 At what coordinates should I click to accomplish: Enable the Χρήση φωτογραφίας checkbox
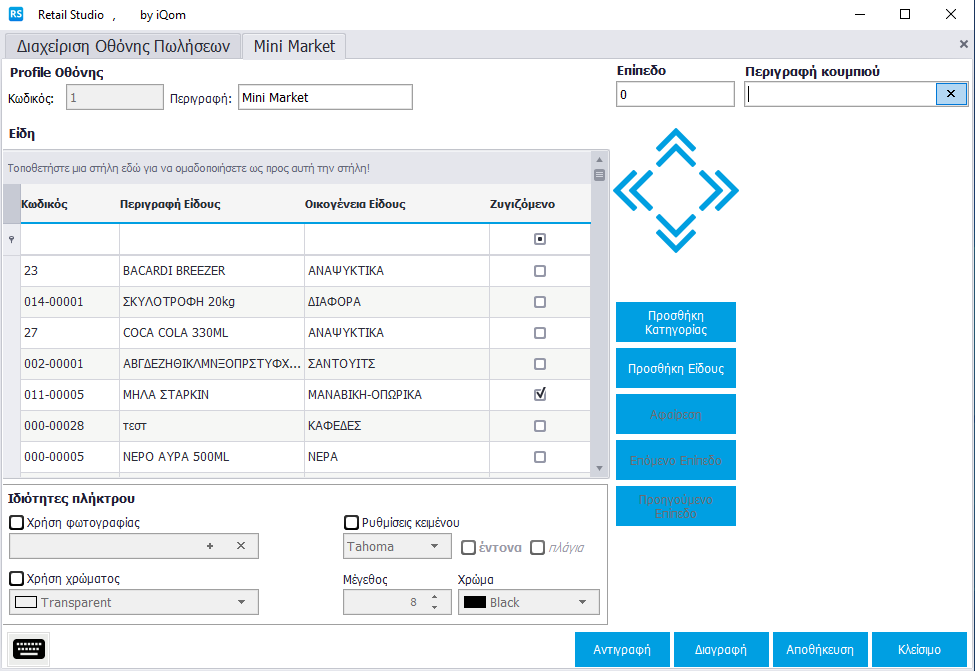[17, 522]
